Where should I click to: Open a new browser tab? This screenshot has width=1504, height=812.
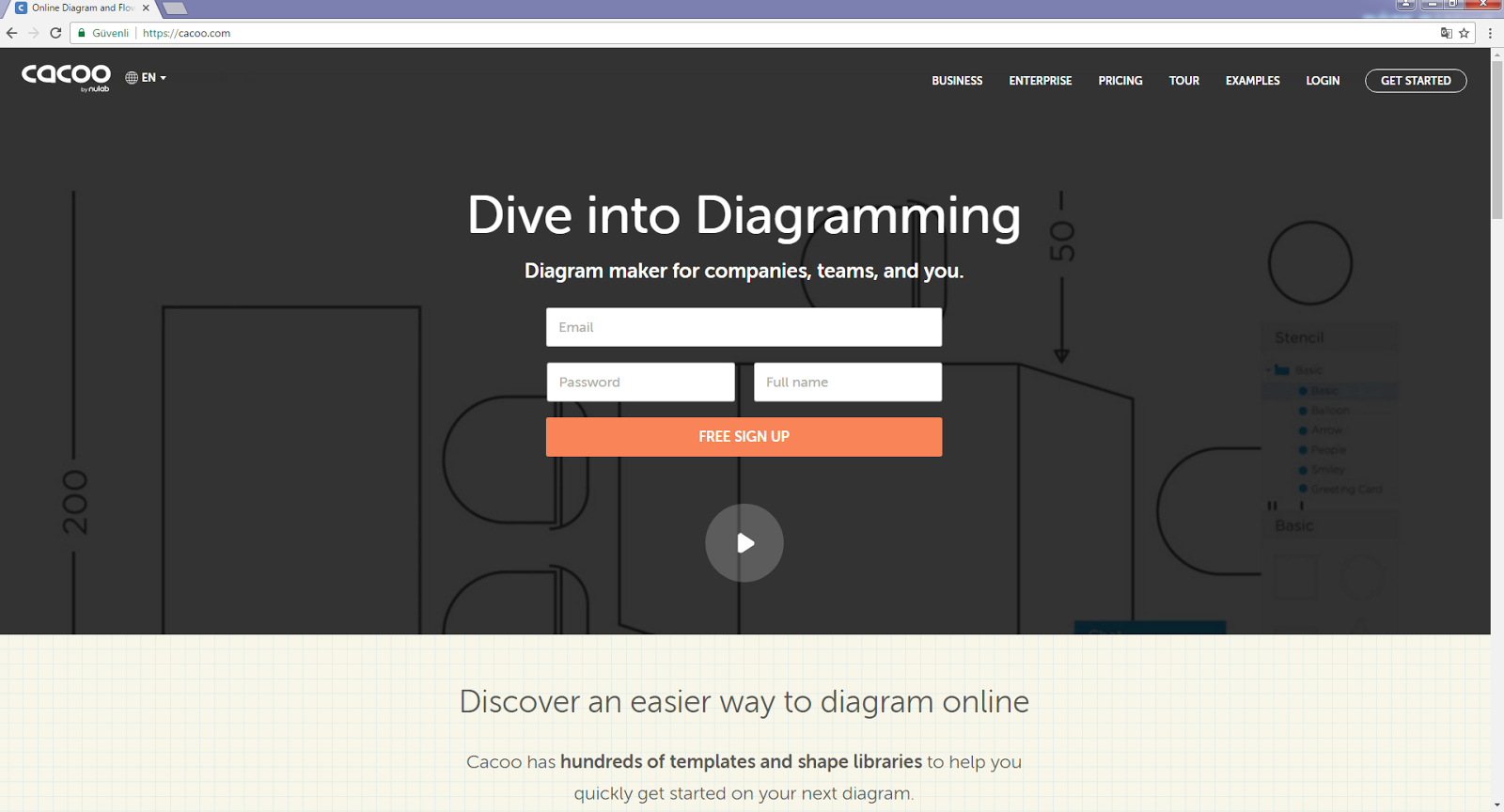click(x=176, y=8)
